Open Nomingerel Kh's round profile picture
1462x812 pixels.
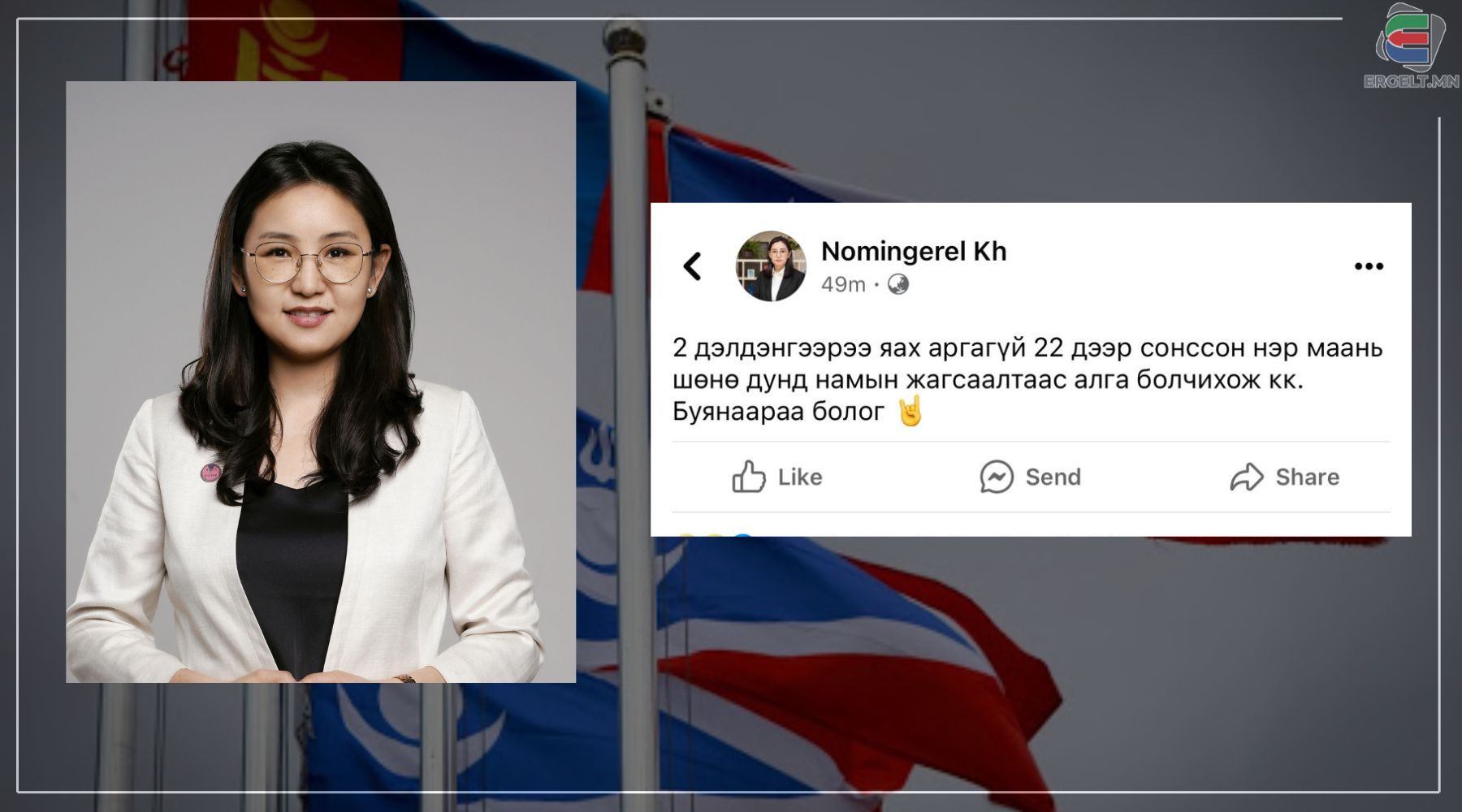[x=771, y=266]
